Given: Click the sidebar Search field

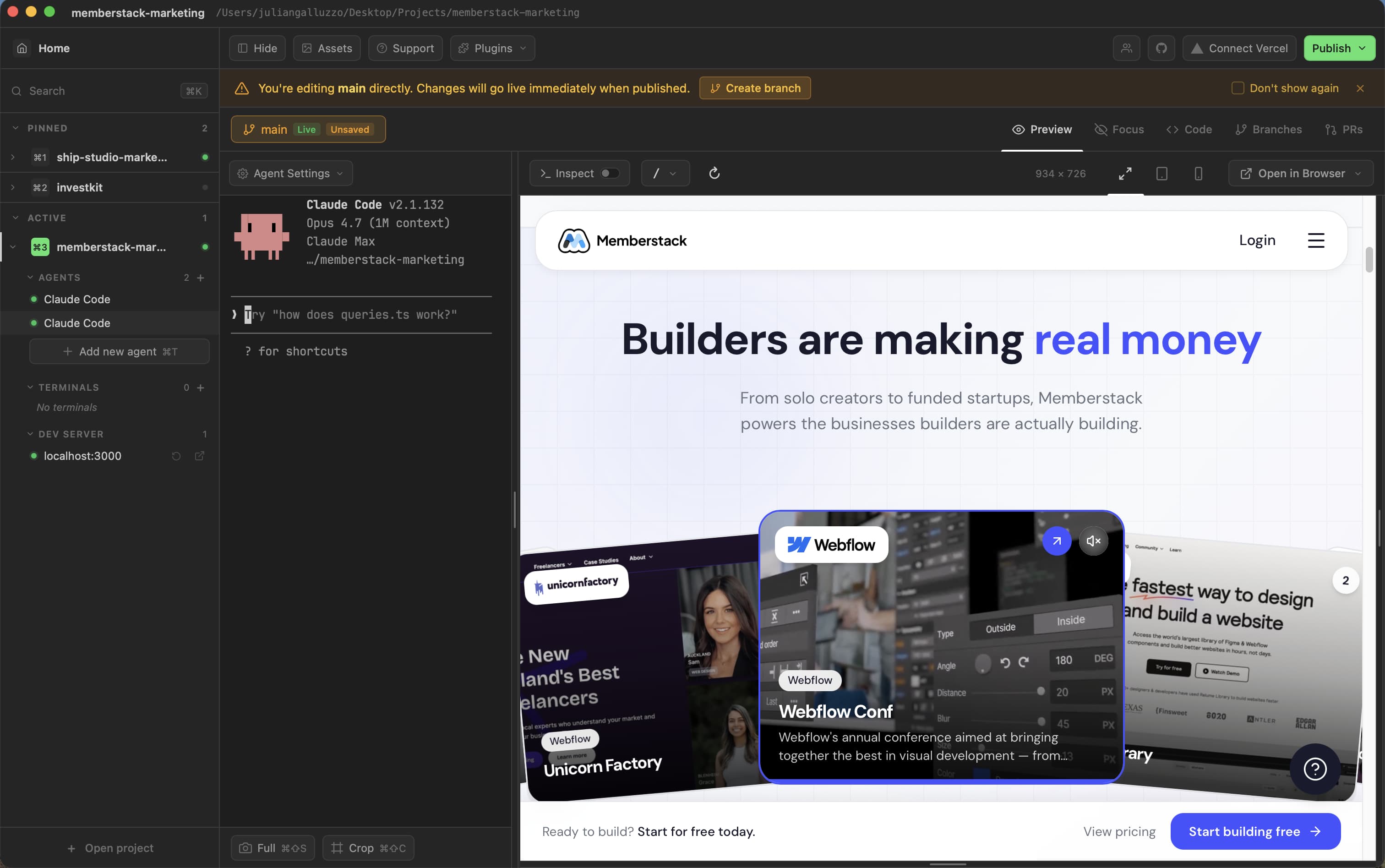Looking at the screenshot, I should 109,91.
